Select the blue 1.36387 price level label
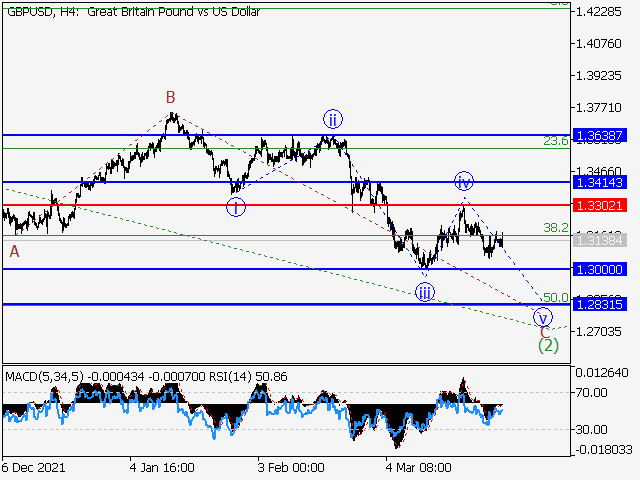Viewport: 640px width, 480px height. pos(600,135)
